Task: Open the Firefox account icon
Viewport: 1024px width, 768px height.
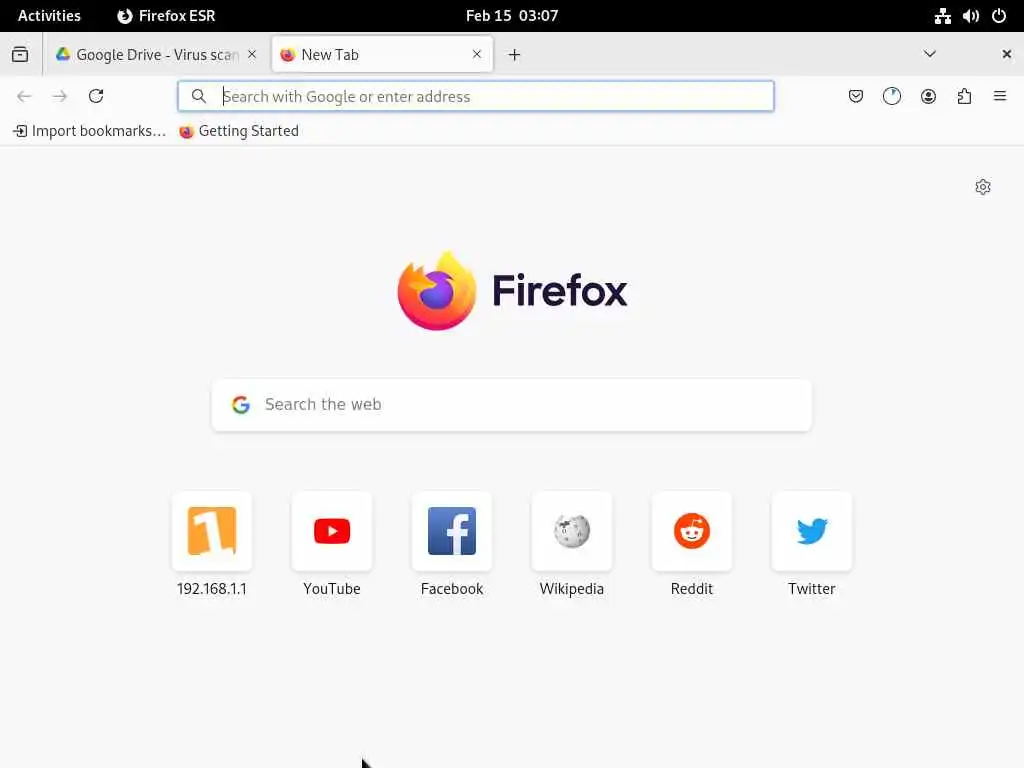Action: tap(928, 97)
